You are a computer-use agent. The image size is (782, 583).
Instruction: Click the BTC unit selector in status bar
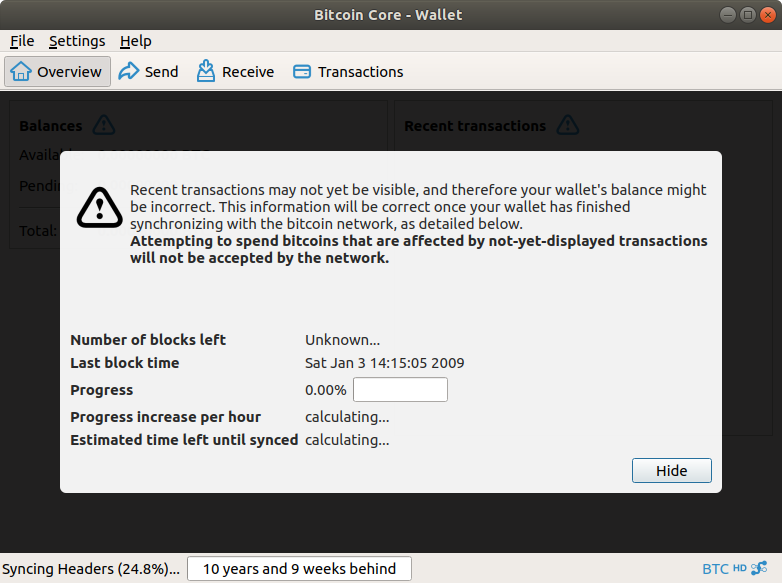click(715, 569)
